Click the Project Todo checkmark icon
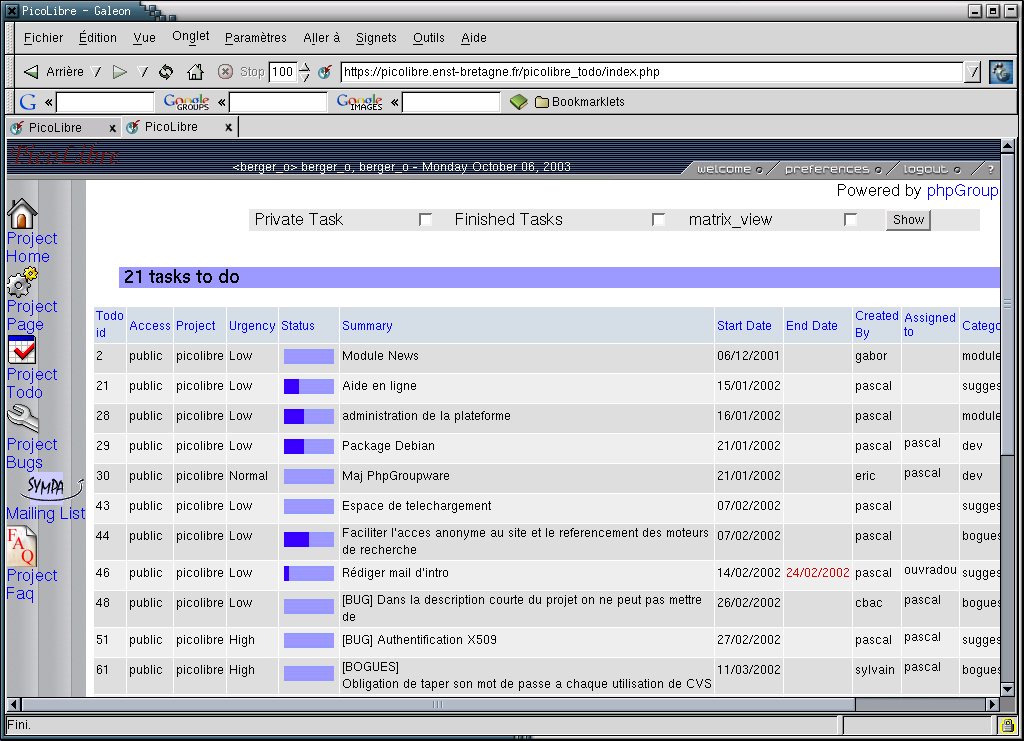The width and height of the screenshot is (1024, 741). click(x=22, y=350)
